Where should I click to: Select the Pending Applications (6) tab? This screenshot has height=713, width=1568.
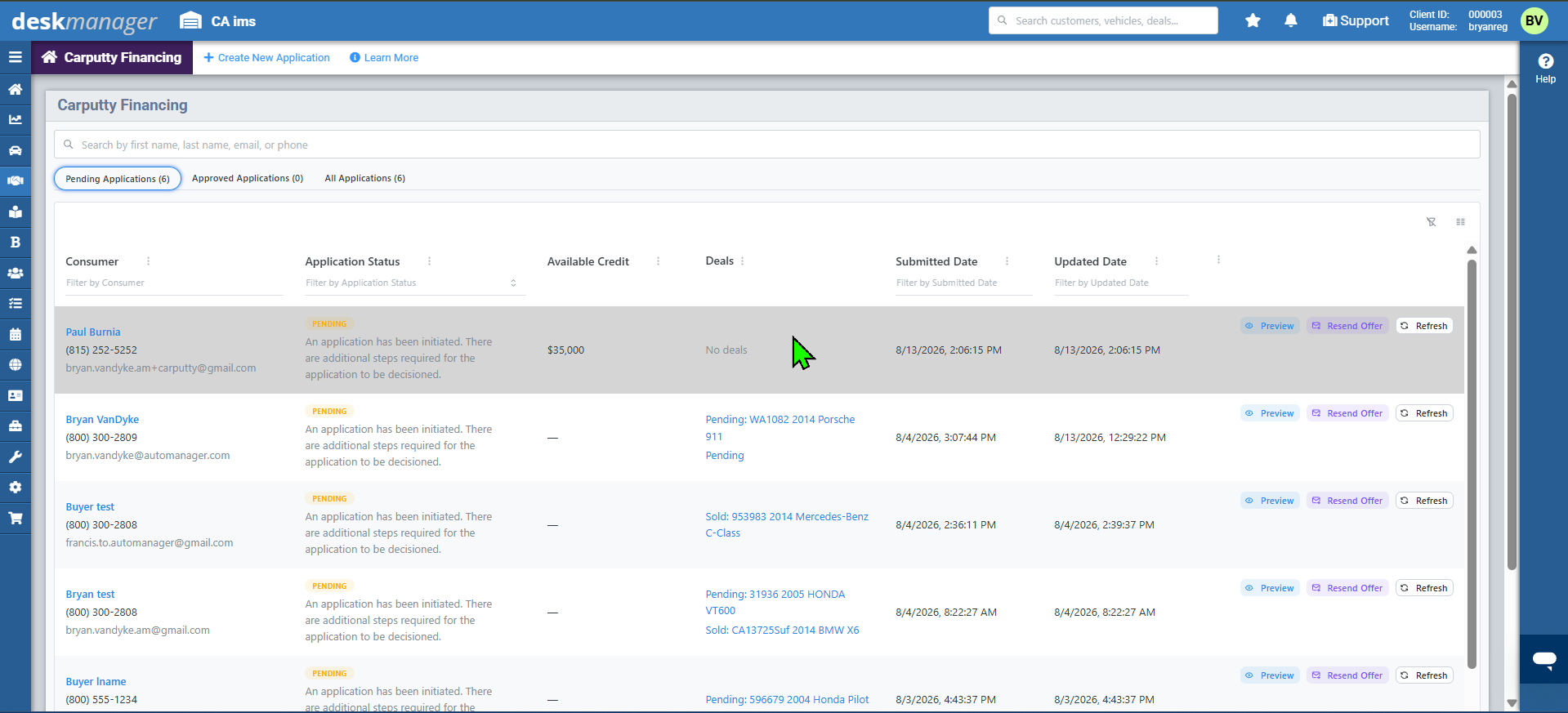click(x=118, y=179)
